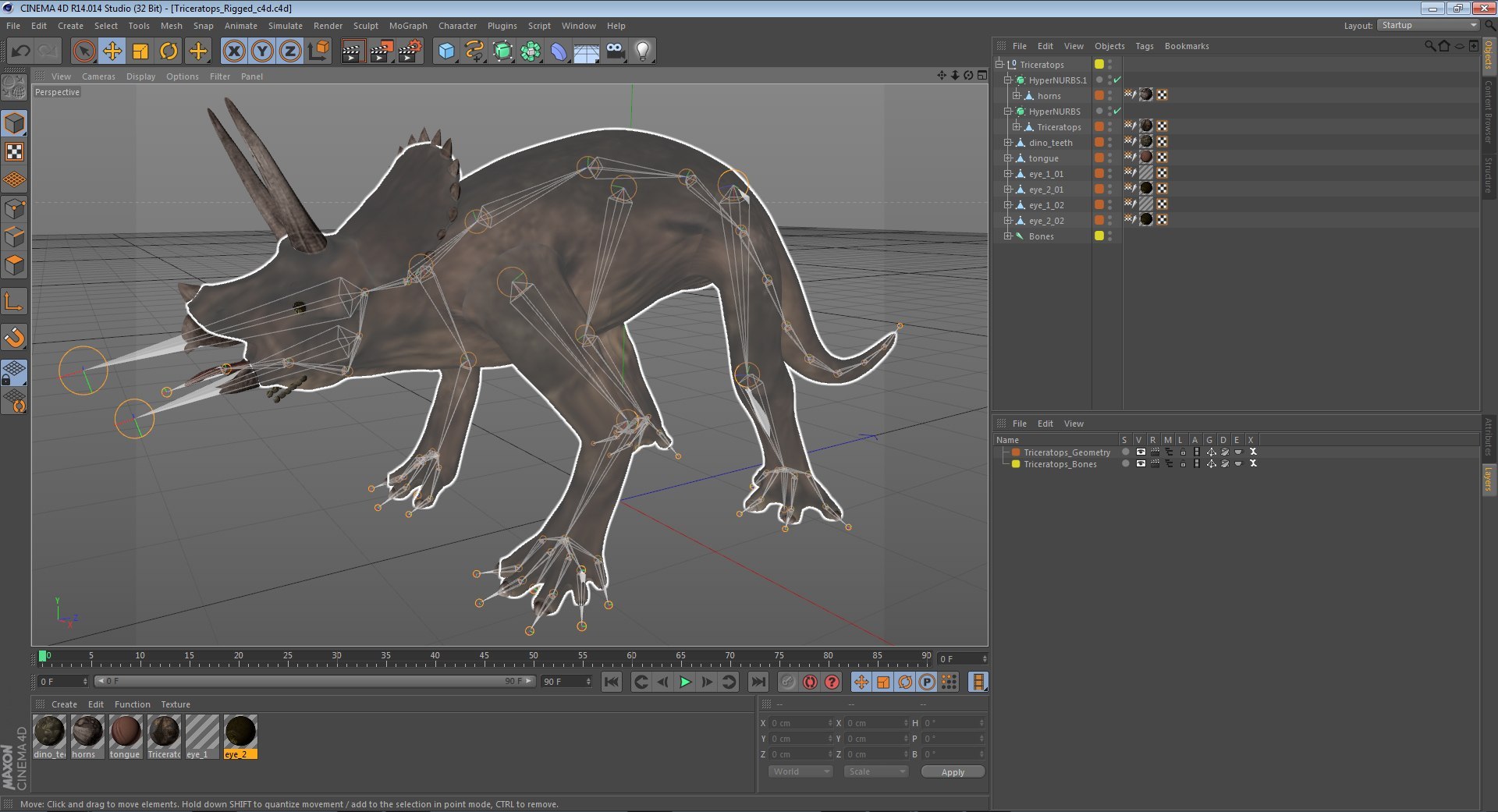Toggle Autokeying button
The width and height of the screenshot is (1498, 812).
click(x=810, y=682)
